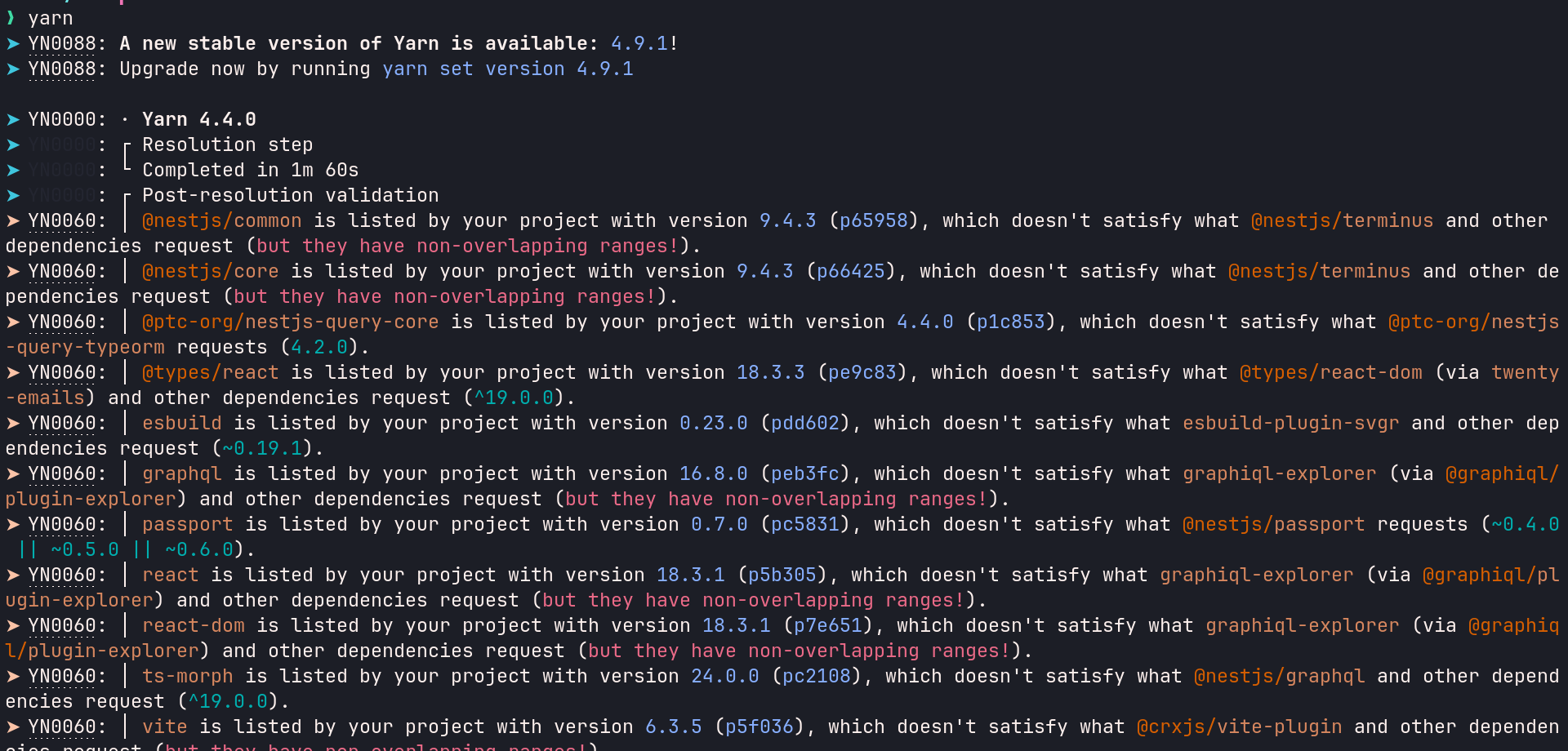1568x751 pixels.
Task: Click the @ptc-org/nestjs-query-core package name
Action: pyautogui.click(x=291, y=322)
